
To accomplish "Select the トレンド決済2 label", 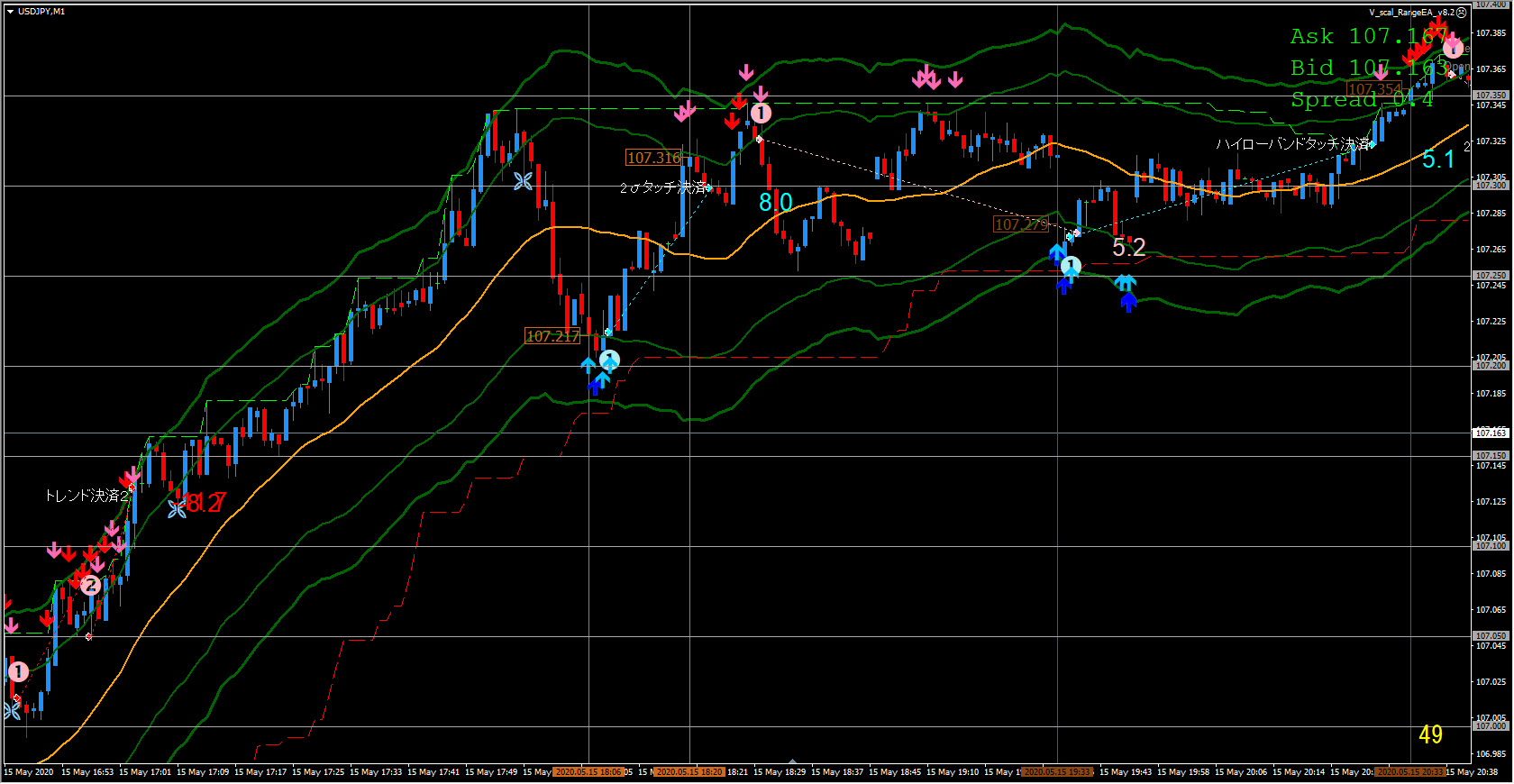I will 87,496.
